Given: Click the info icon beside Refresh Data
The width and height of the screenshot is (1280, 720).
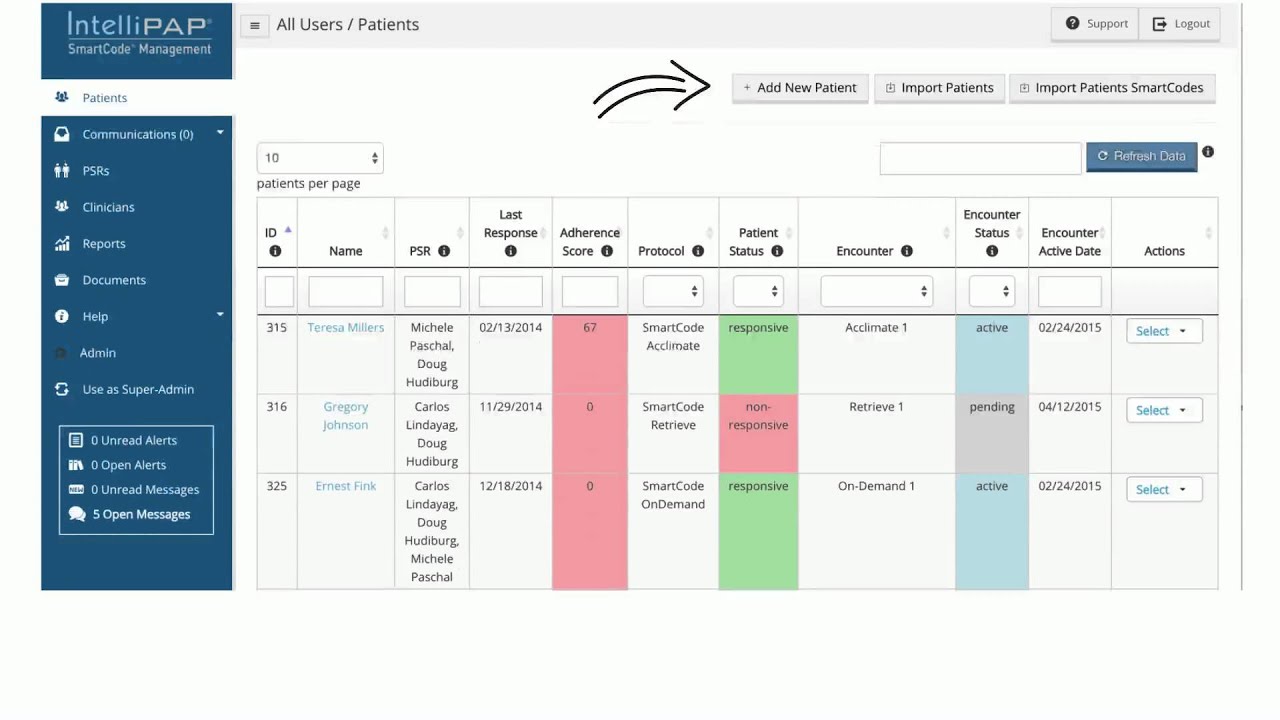Looking at the screenshot, I should pos(1208,152).
